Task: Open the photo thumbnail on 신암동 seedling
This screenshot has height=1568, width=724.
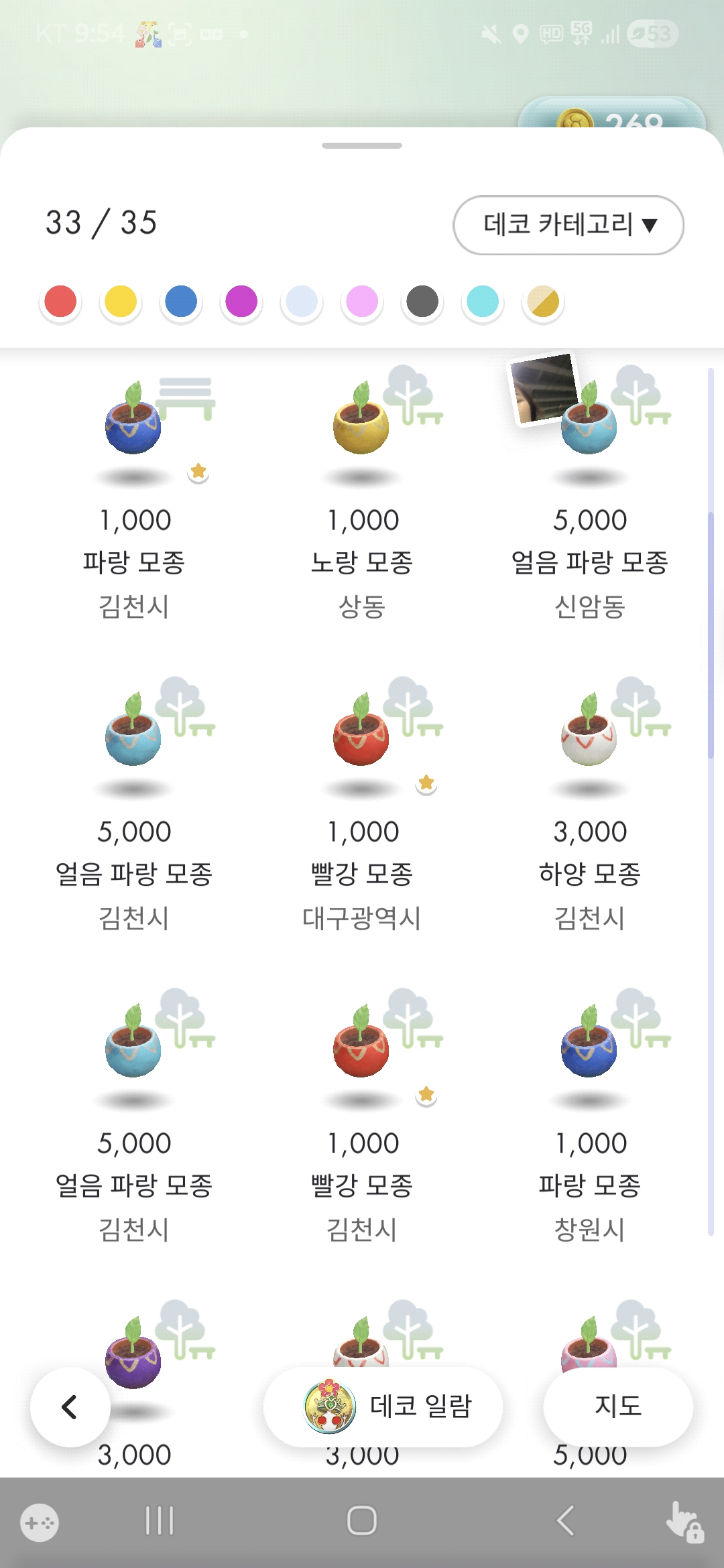Action: point(542,387)
